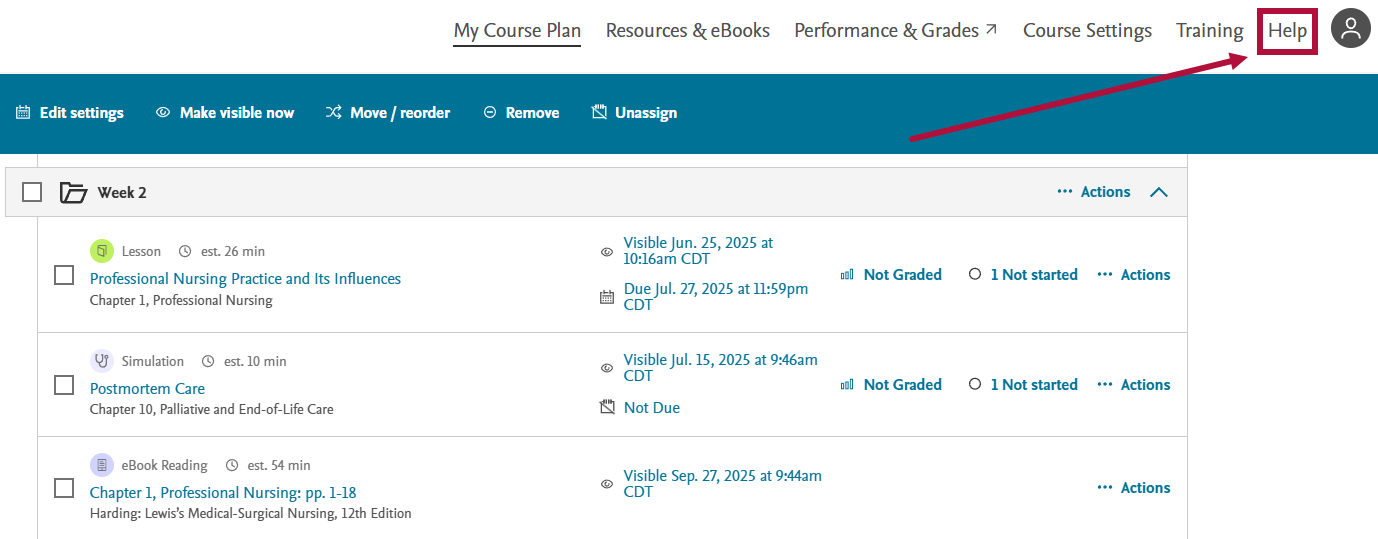Collapse the Week 2 folder chevron

(1159, 192)
